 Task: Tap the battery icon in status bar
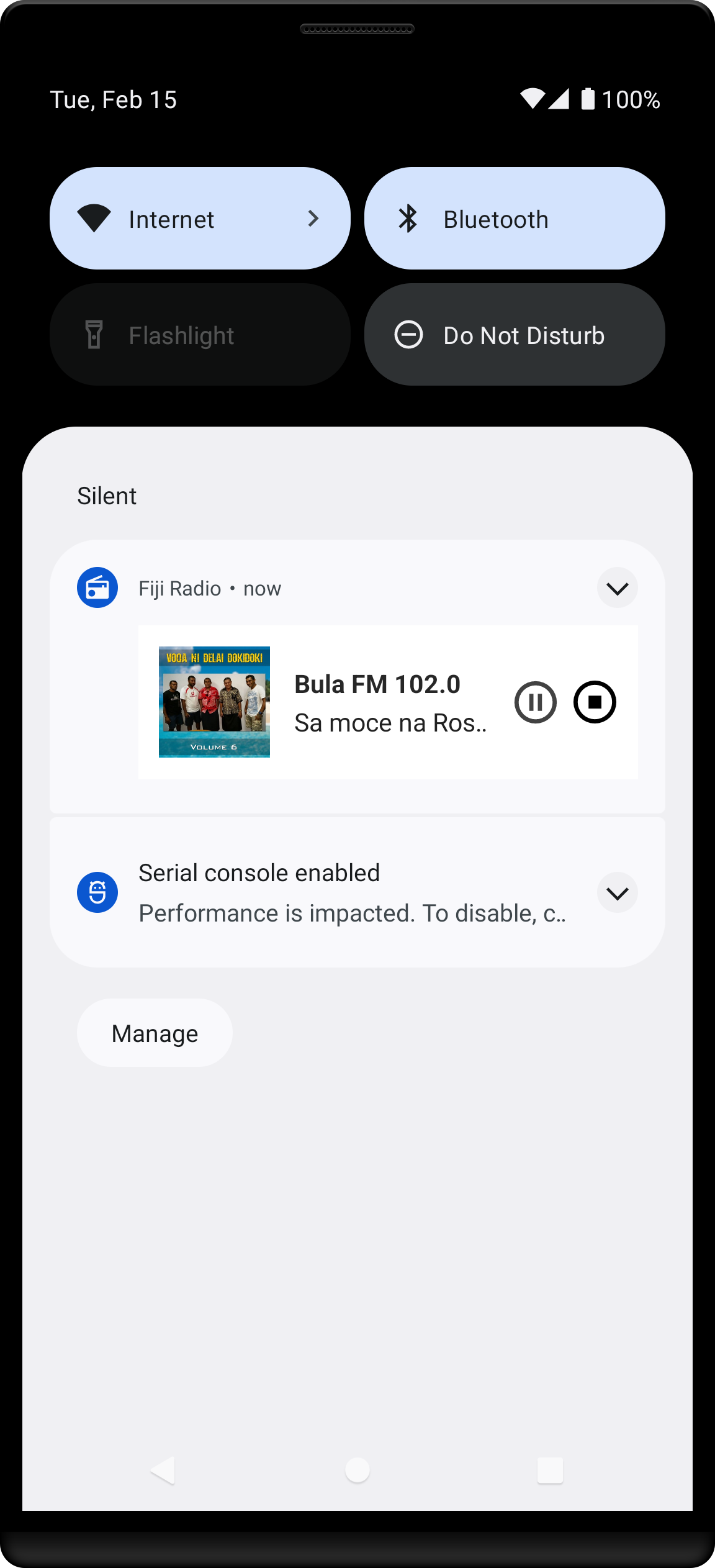pyautogui.click(x=588, y=99)
